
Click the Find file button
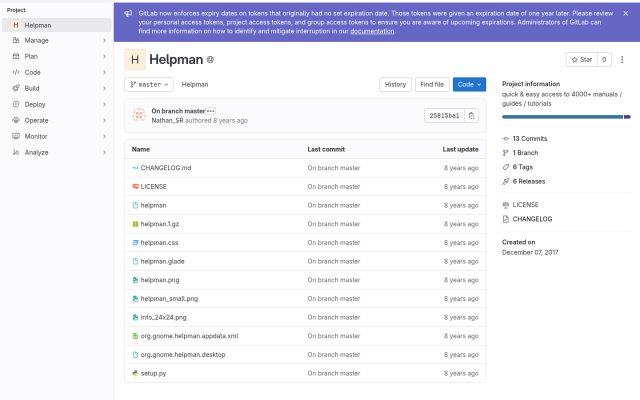[432, 84]
